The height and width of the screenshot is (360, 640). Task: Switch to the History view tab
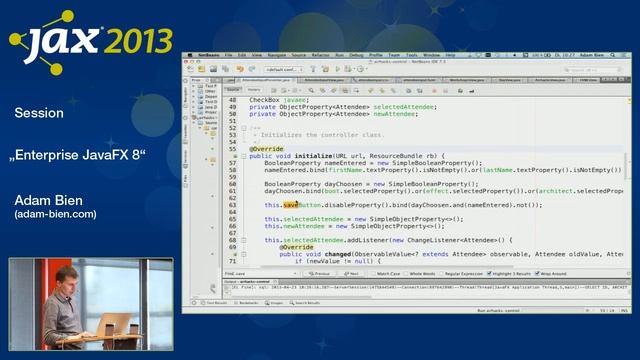coord(253,90)
